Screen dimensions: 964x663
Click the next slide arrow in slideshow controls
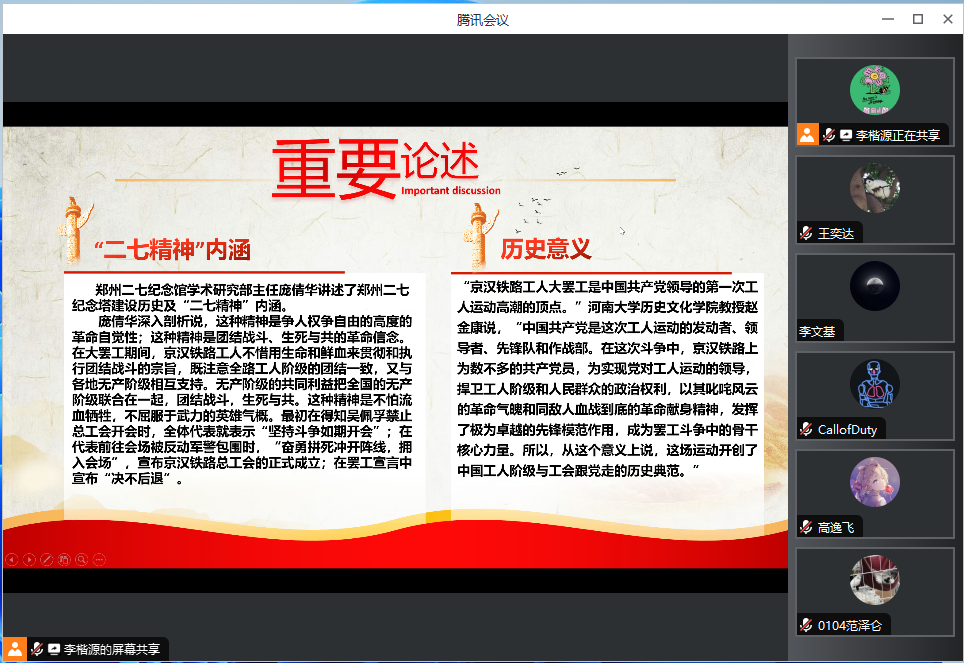pyautogui.click(x=29, y=560)
